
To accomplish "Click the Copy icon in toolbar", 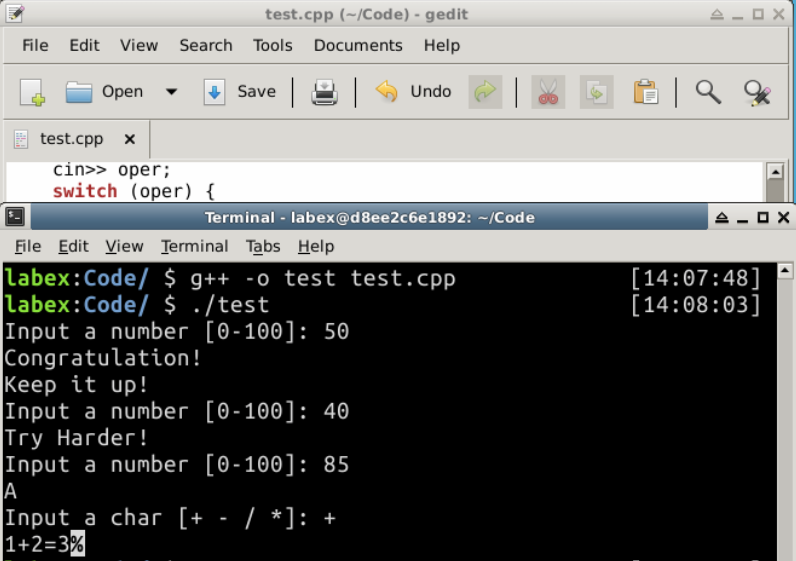I will pyautogui.click(x=596, y=92).
